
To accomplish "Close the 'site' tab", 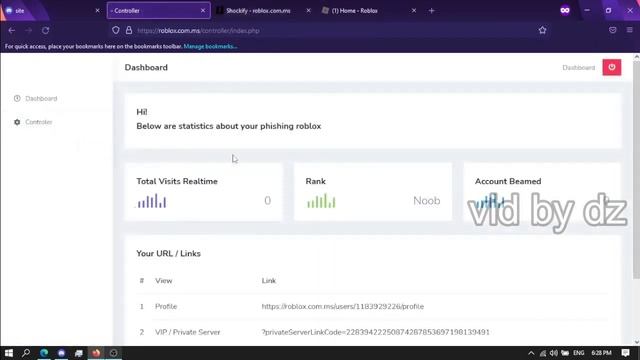I will [x=97, y=11].
